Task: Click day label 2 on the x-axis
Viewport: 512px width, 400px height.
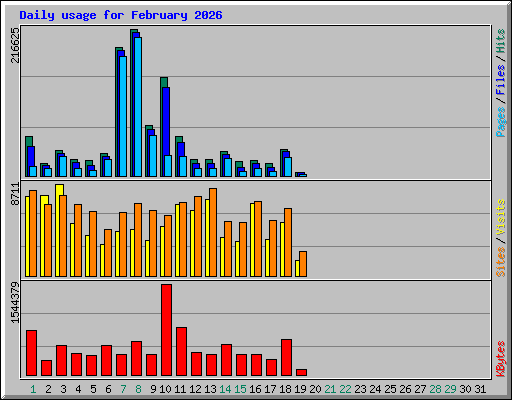Action: coord(48,389)
